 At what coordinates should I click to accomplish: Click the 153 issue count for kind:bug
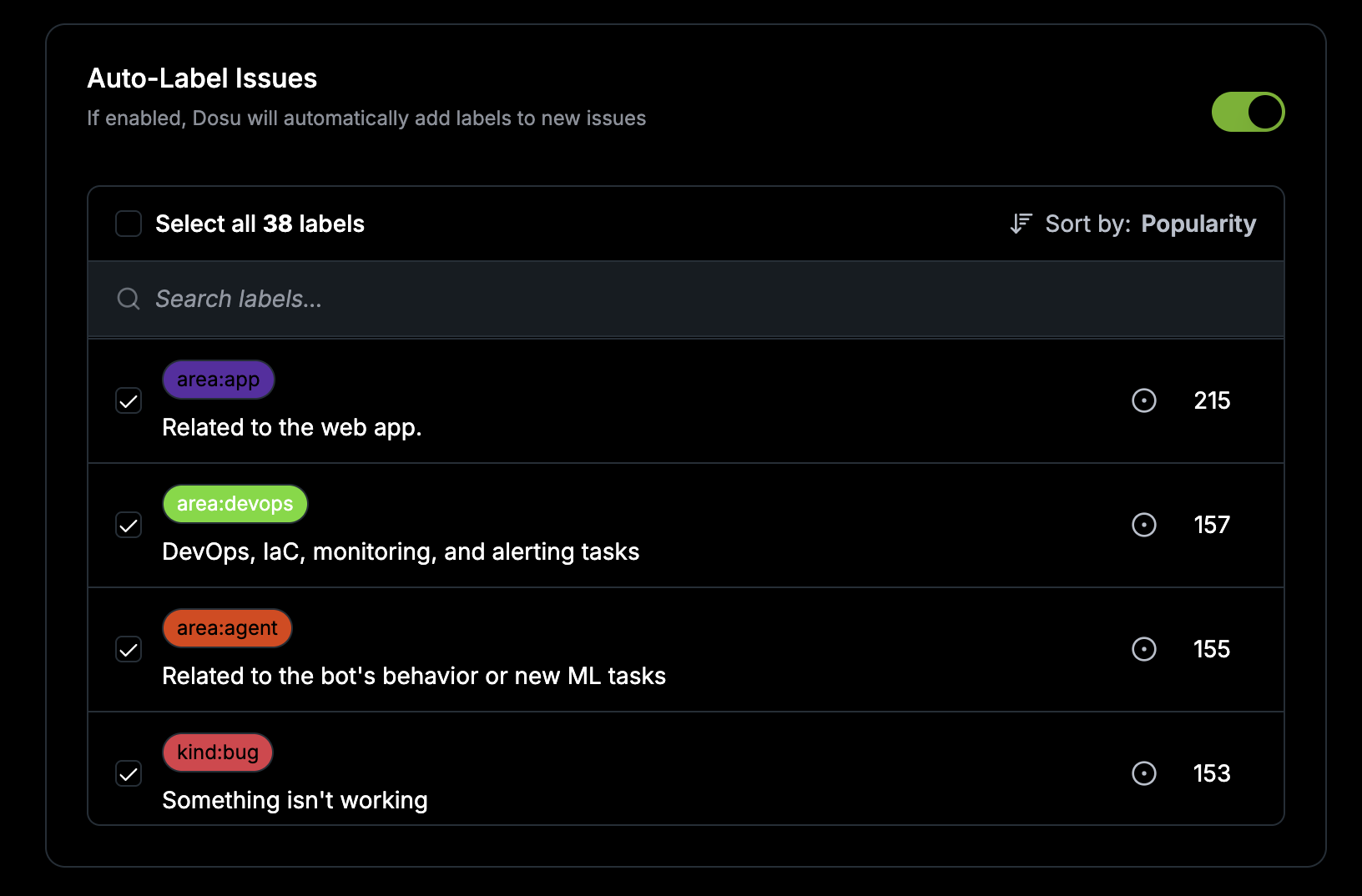click(1212, 773)
